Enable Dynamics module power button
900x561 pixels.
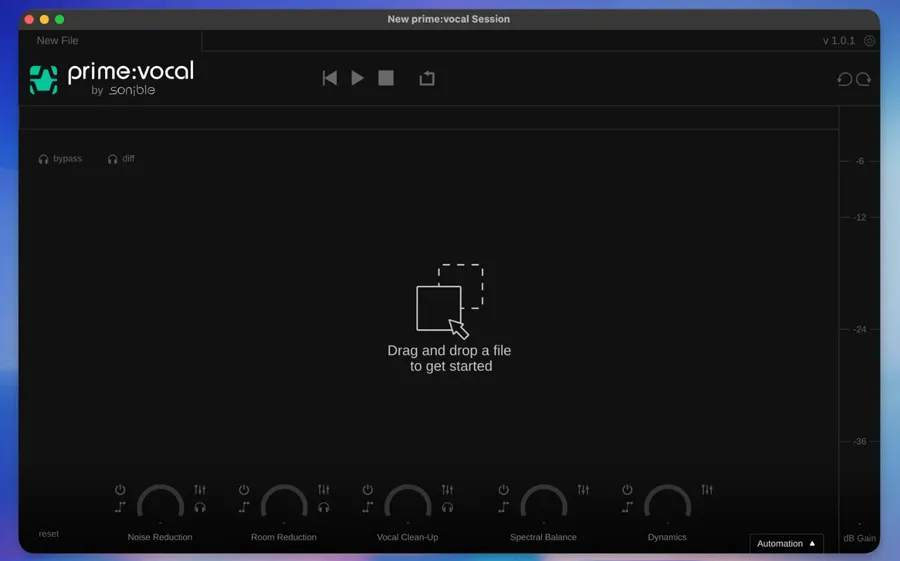(627, 490)
